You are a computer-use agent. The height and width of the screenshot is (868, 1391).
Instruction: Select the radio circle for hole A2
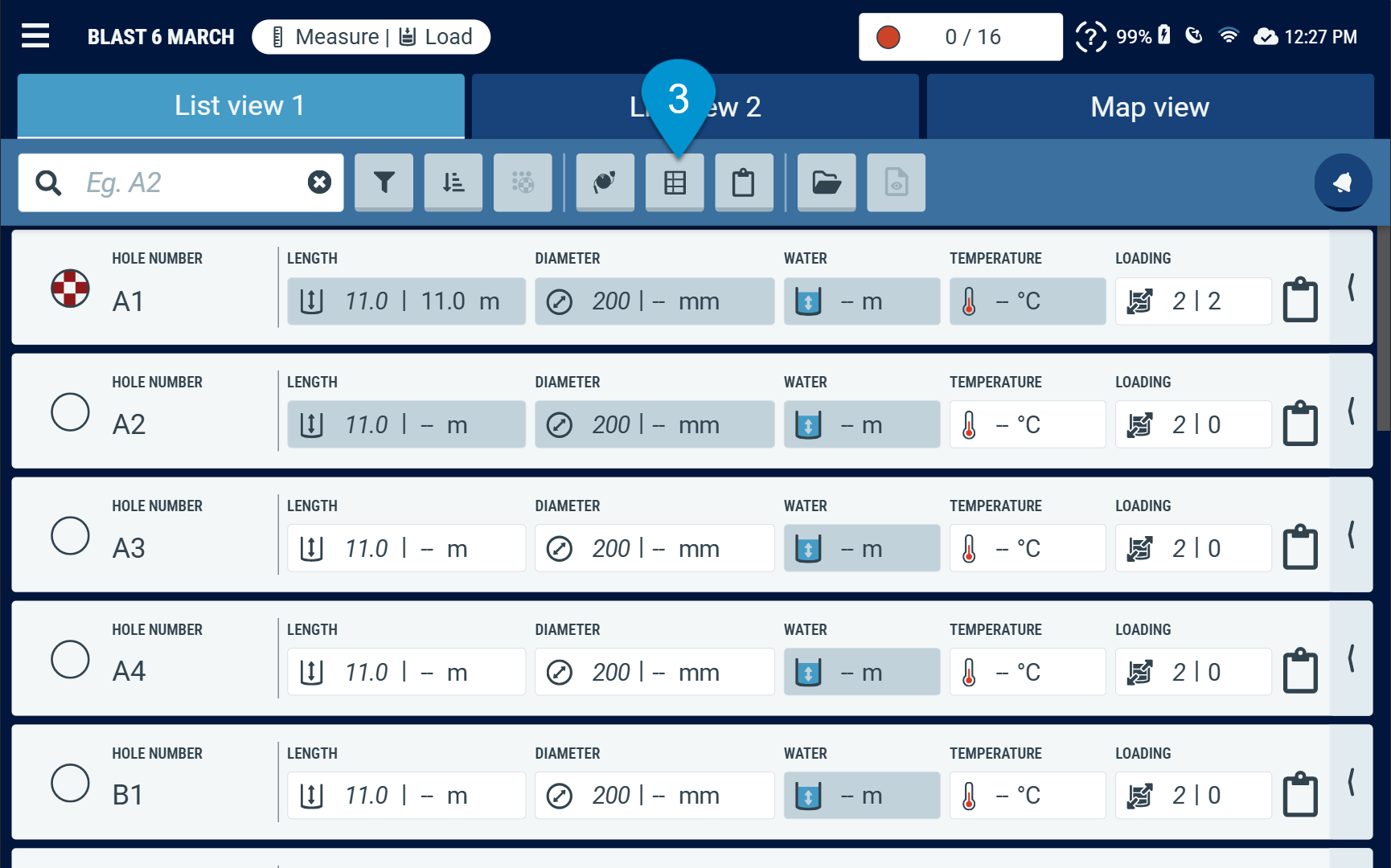pyautogui.click(x=70, y=411)
